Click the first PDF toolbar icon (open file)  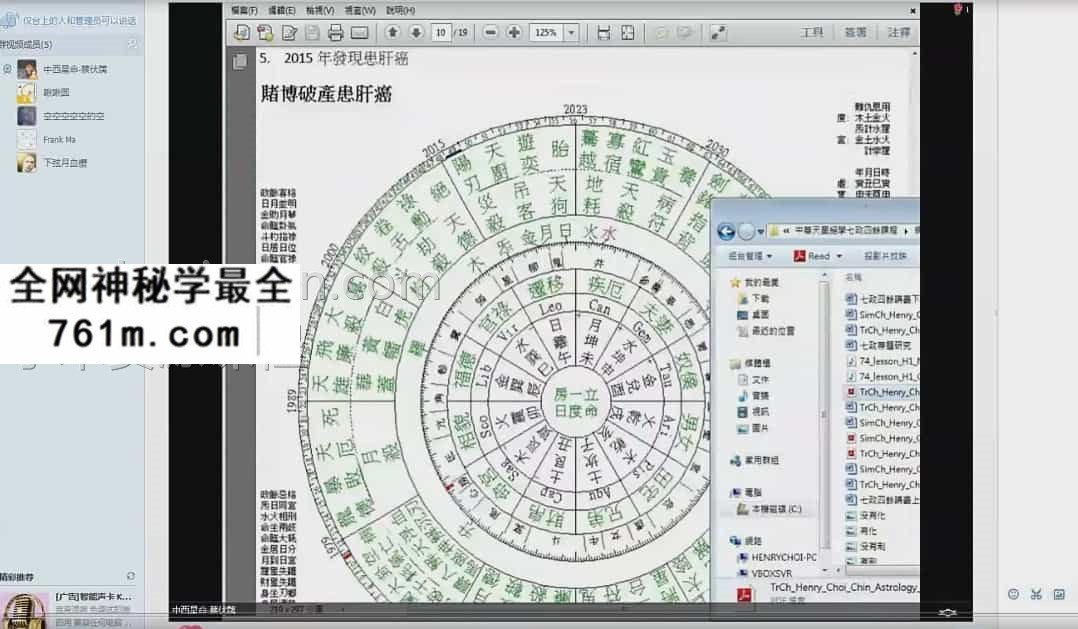pos(242,32)
